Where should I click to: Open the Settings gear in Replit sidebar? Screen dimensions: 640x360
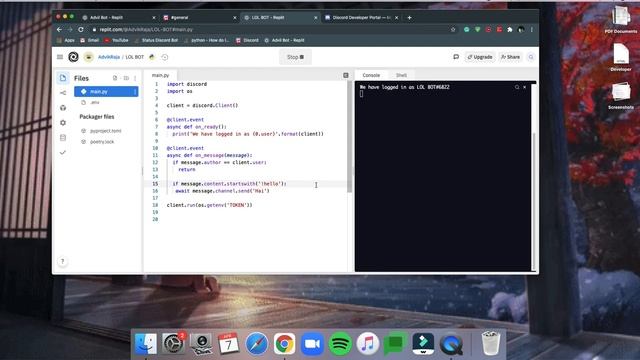tap(63, 122)
